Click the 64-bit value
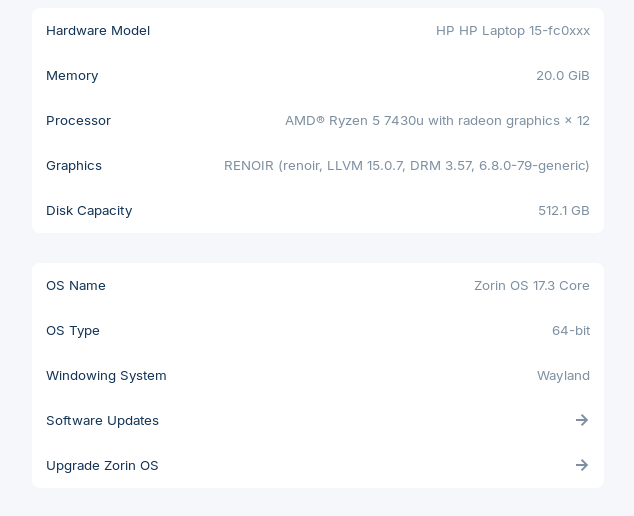Screen dimensions: 634x516 tap(570, 330)
